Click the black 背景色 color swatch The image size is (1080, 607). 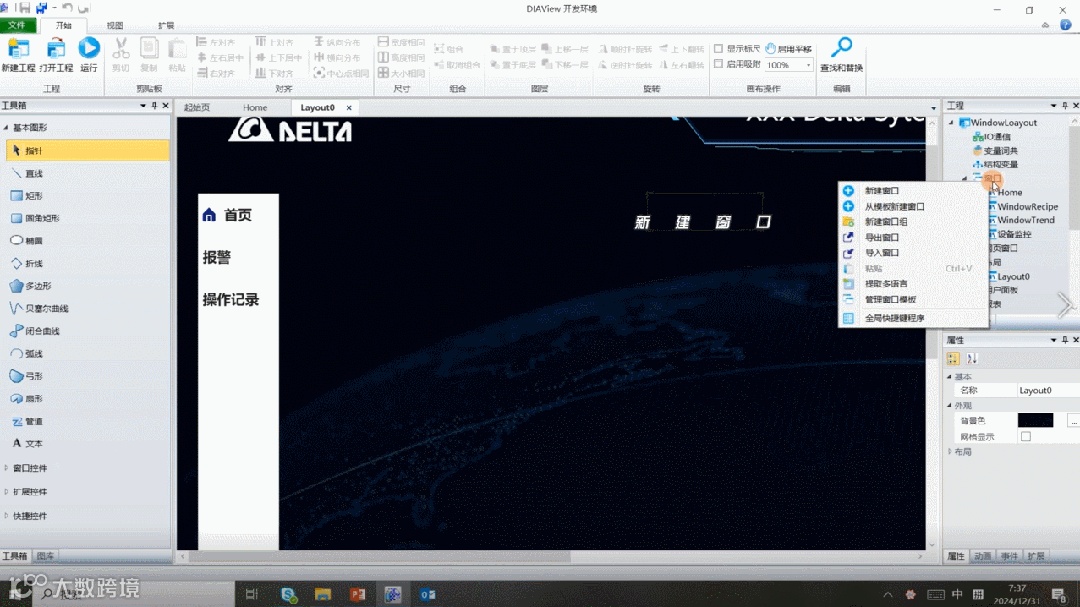pos(1035,420)
